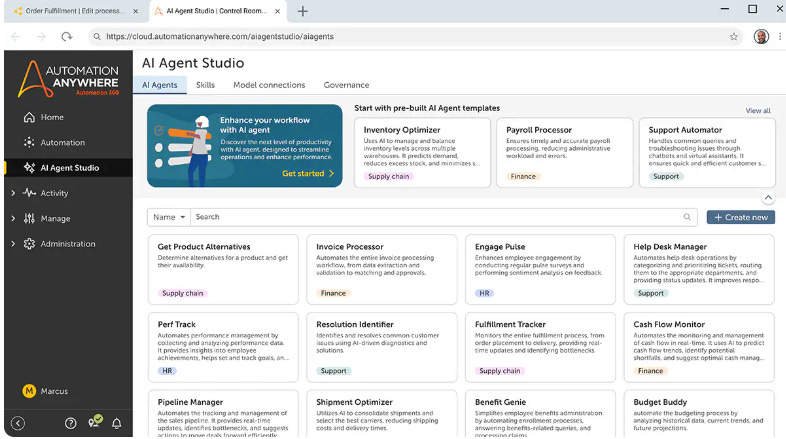Open the browser profile avatar

(x=761, y=37)
